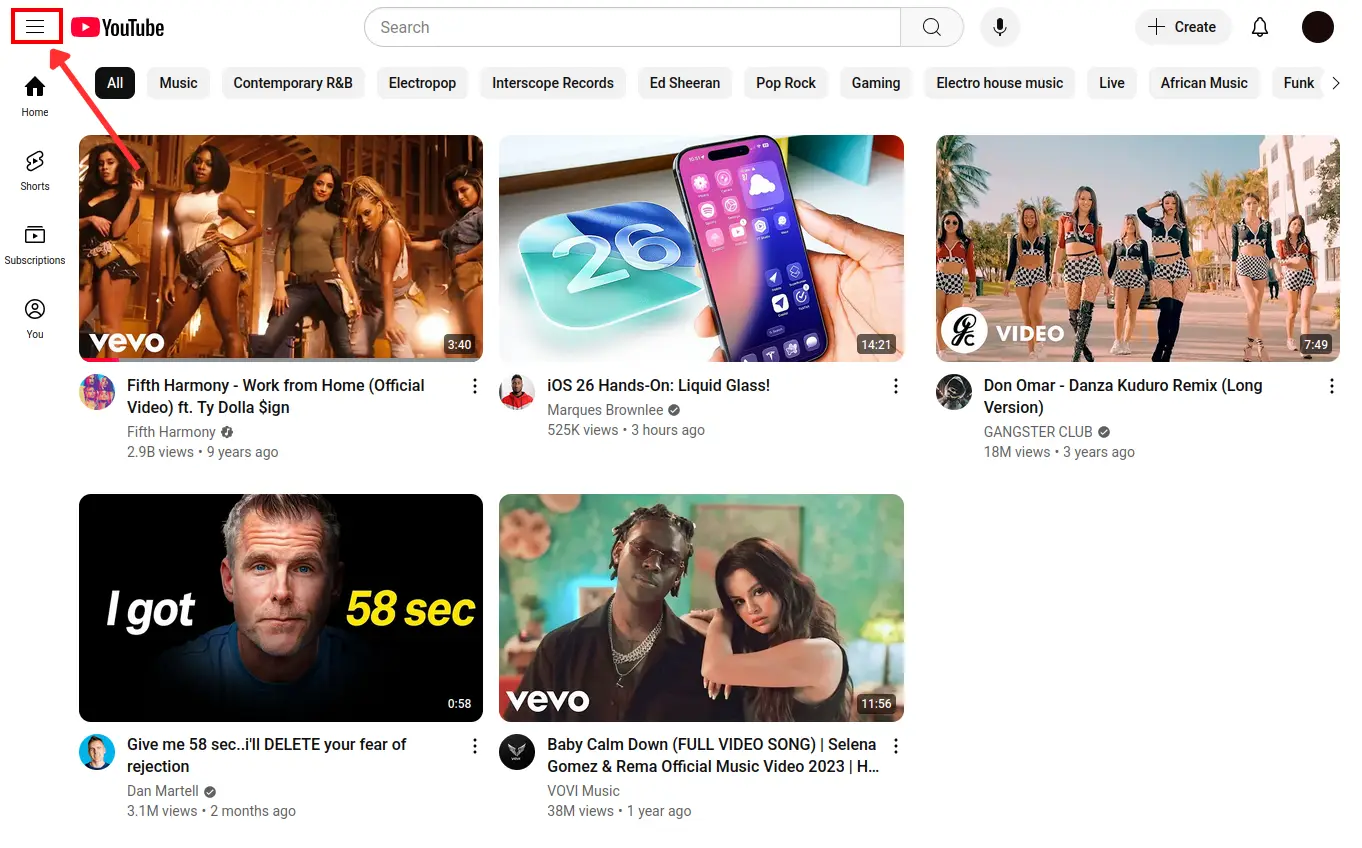The height and width of the screenshot is (848, 1362).
Task: Select the African Music chip
Action: 1204,83
